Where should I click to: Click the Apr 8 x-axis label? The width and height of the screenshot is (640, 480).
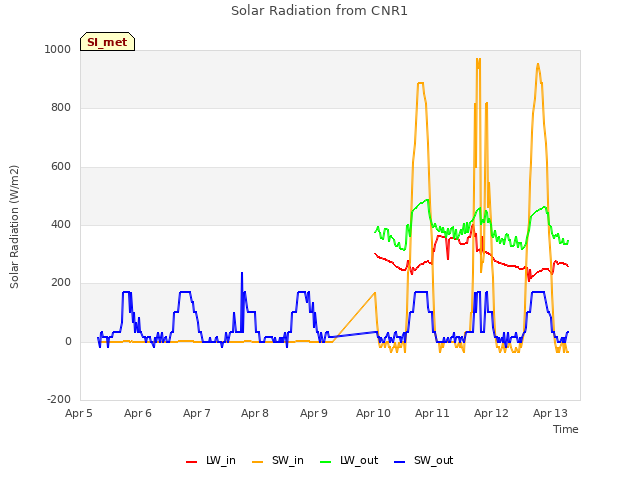point(255,413)
